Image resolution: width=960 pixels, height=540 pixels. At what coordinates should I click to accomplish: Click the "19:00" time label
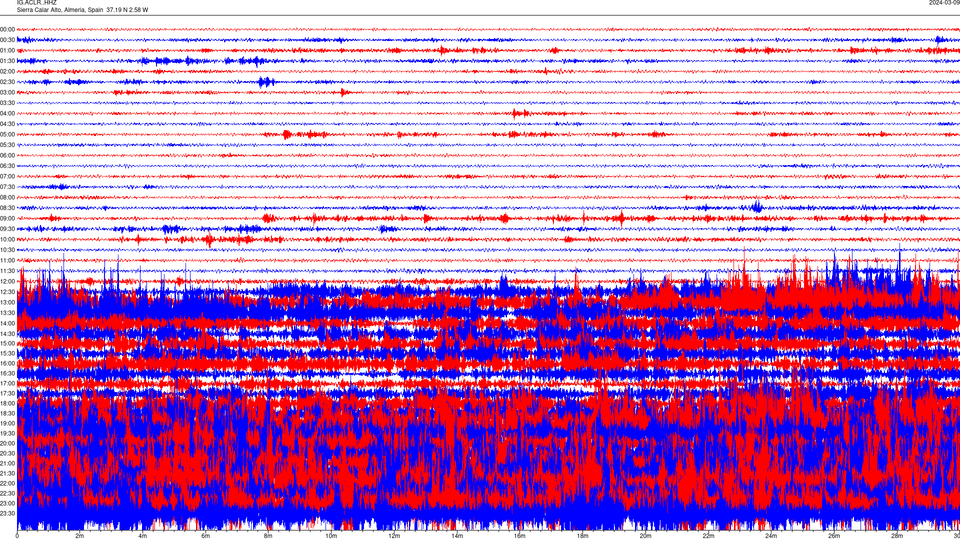click(x=7, y=423)
